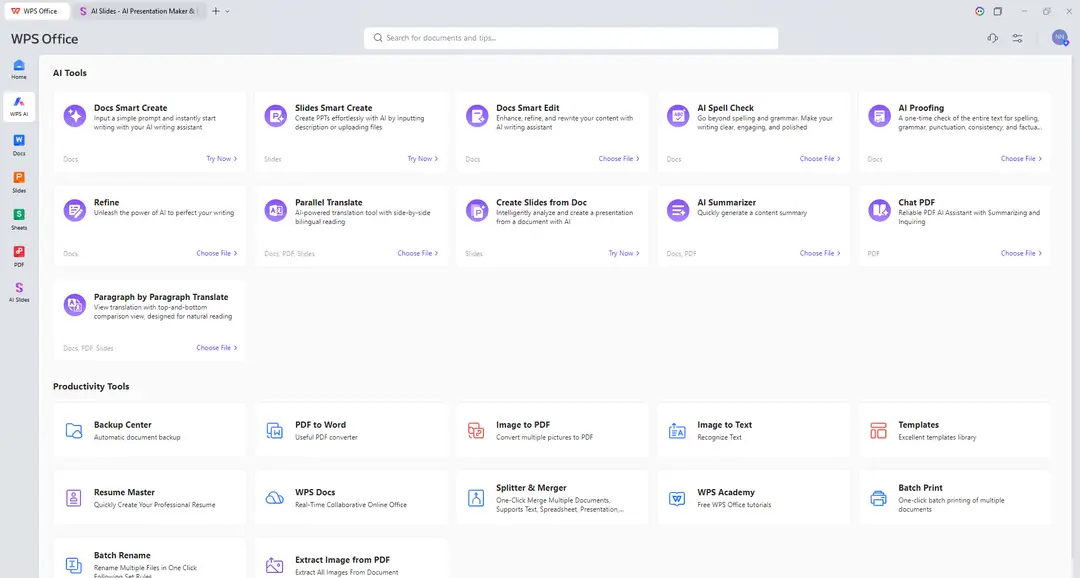
Task: Click Choose File on Parallel Translate
Action: coord(418,253)
